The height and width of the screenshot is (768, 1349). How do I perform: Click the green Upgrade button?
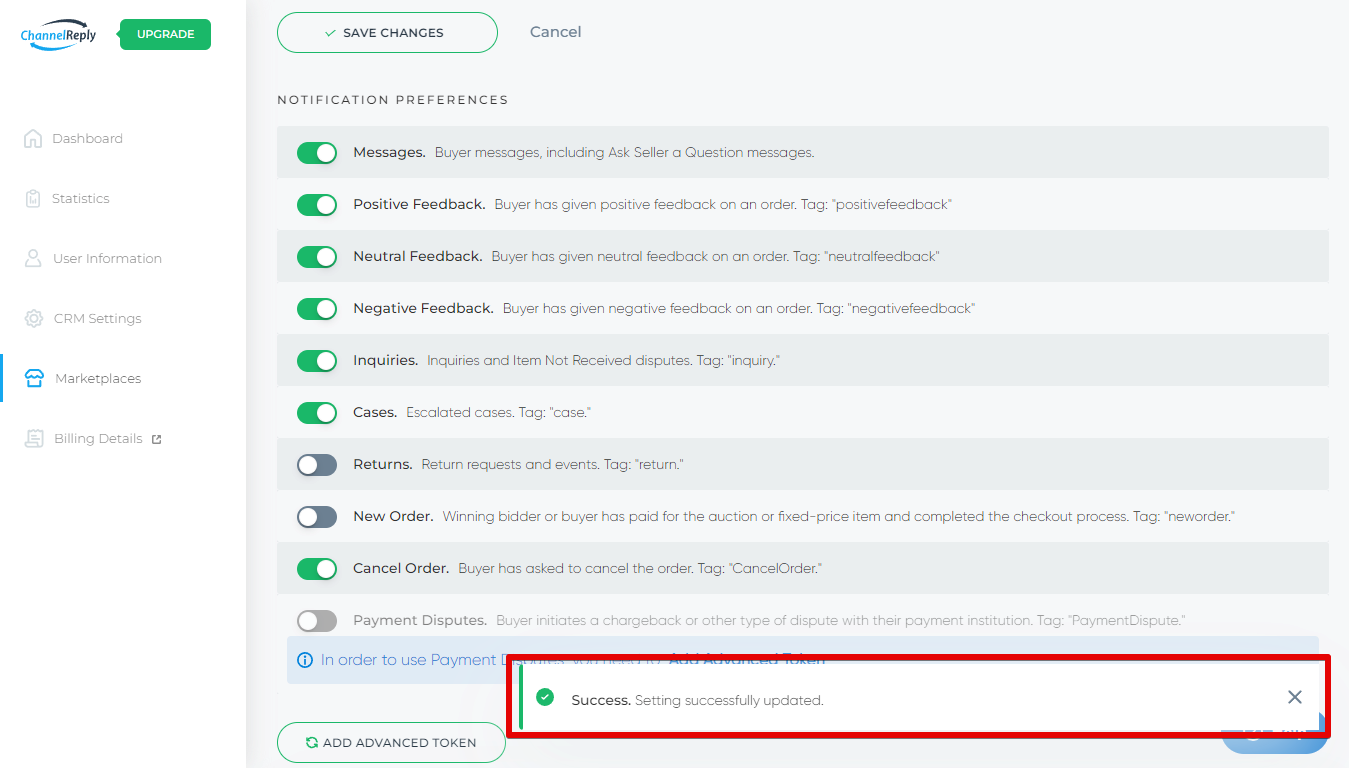coord(165,34)
